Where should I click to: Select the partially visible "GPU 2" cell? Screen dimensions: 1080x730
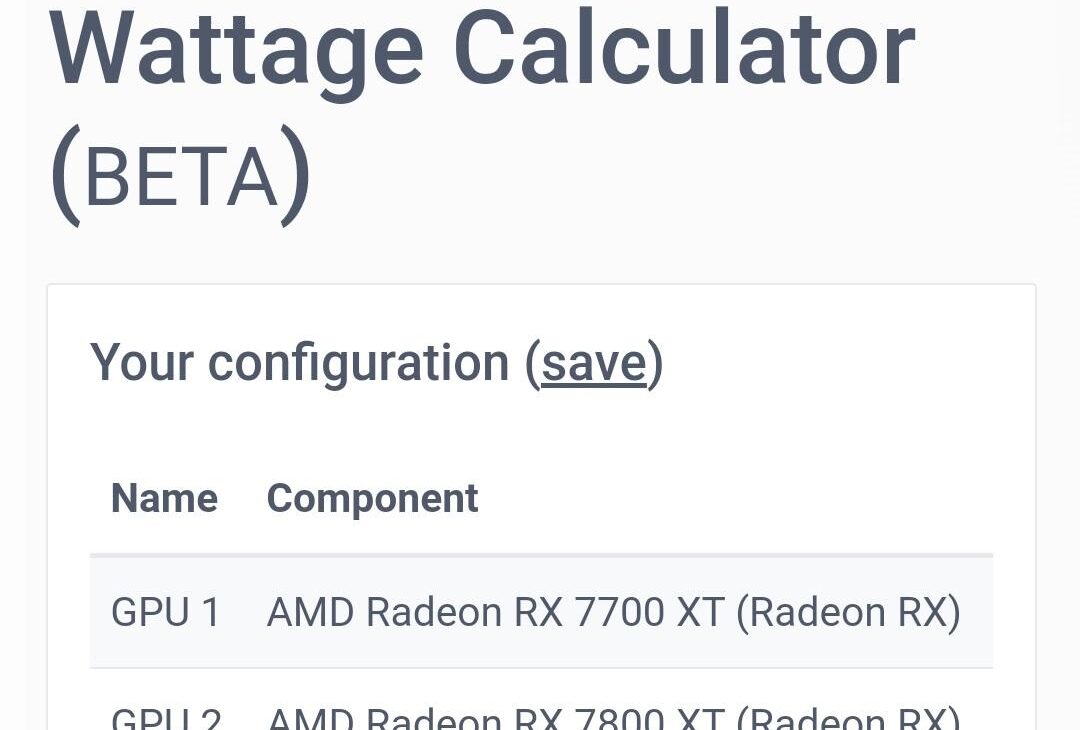tap(165, 720)
